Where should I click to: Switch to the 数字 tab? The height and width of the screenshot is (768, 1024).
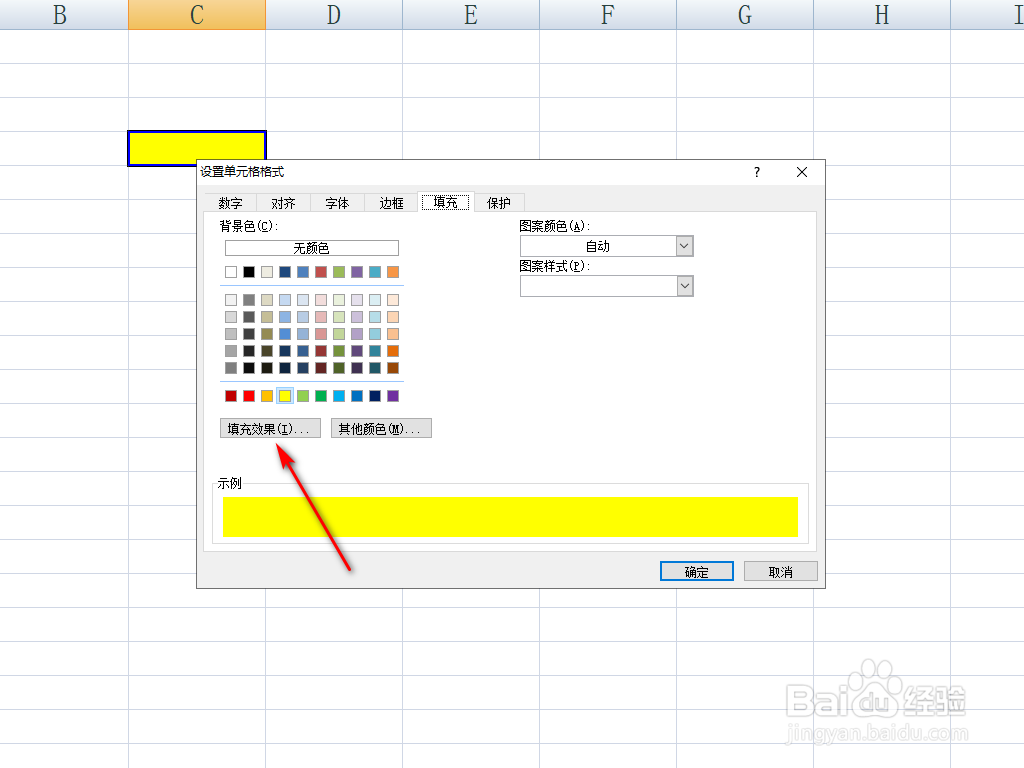tap(231, 203)
